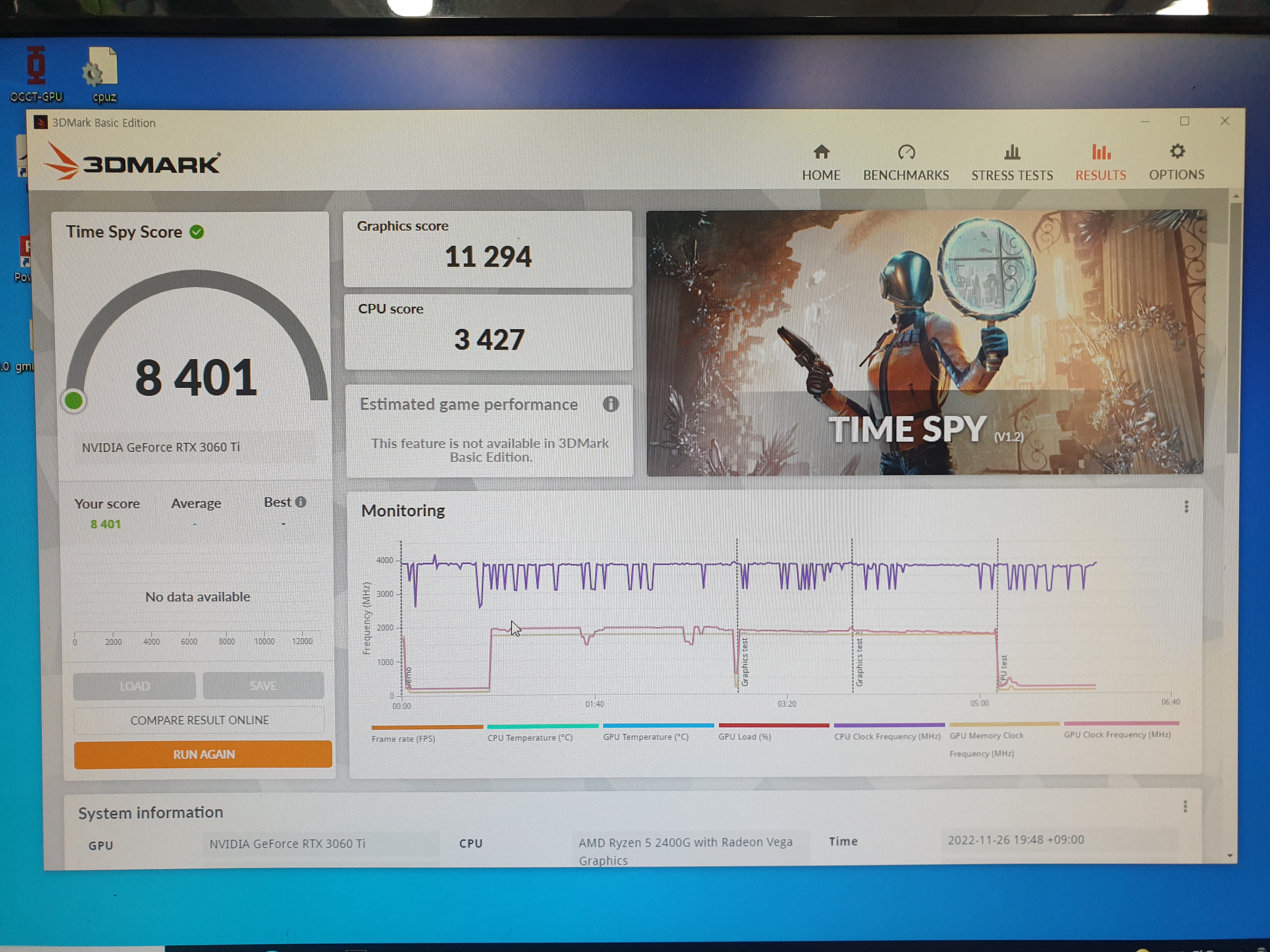Image resolution: width=1270 pixels, height=952 pixels.
Task: Click the Graphics score value 11 294
Action: point(488,256)
